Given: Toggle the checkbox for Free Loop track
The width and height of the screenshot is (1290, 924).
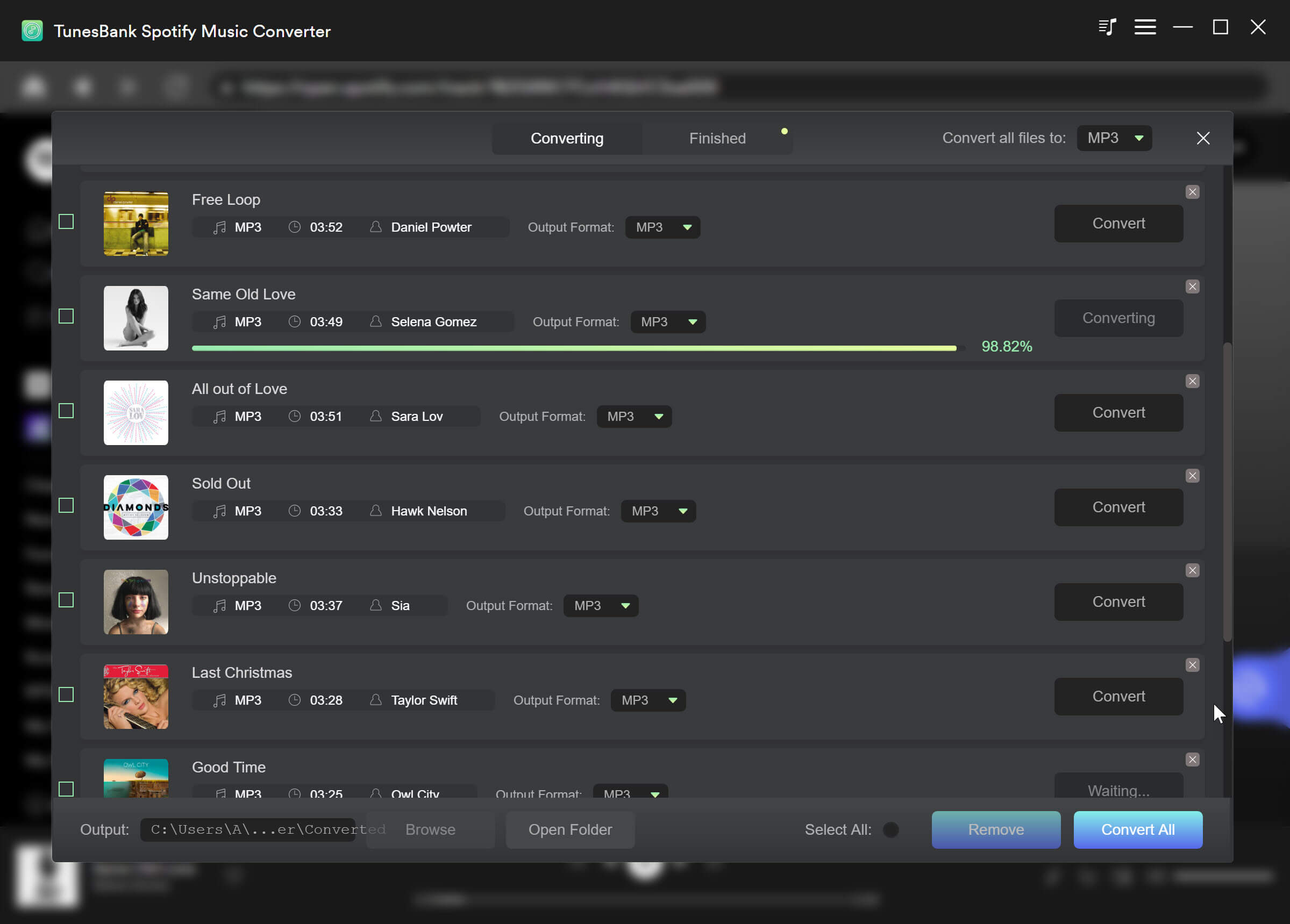Looking at the screenshot, I should click(x=67, y=221).
